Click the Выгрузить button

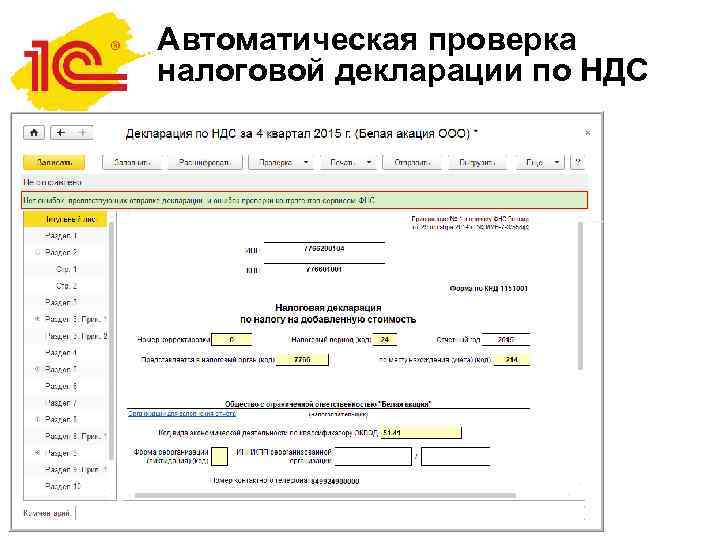tap(477, 162)
